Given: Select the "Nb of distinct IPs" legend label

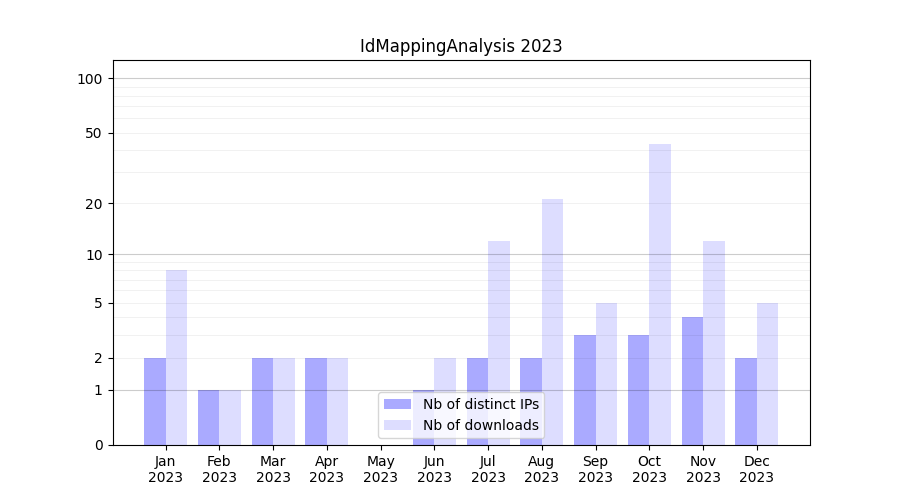Looking at the screenshot, I should (480, 404).
